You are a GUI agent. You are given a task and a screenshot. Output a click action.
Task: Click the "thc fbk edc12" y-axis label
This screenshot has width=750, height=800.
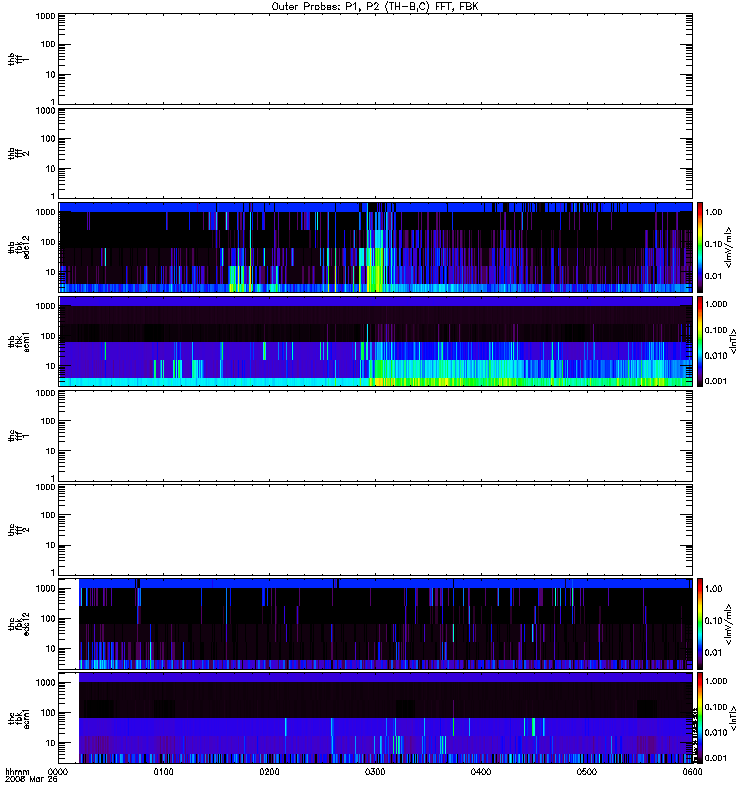click(19, 623)
